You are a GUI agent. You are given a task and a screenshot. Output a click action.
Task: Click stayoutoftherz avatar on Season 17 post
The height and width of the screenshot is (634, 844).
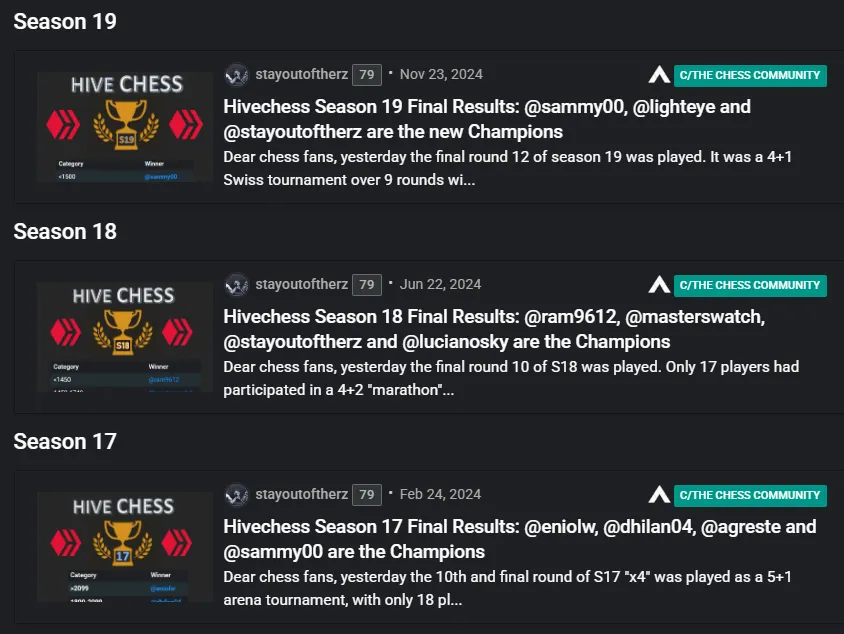pos(237,495)
